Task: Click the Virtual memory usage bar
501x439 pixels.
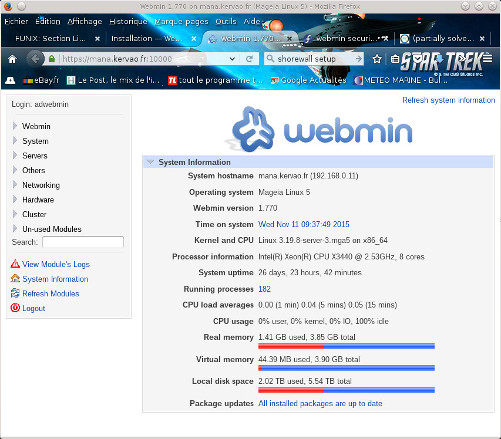Action: (346, 368)
